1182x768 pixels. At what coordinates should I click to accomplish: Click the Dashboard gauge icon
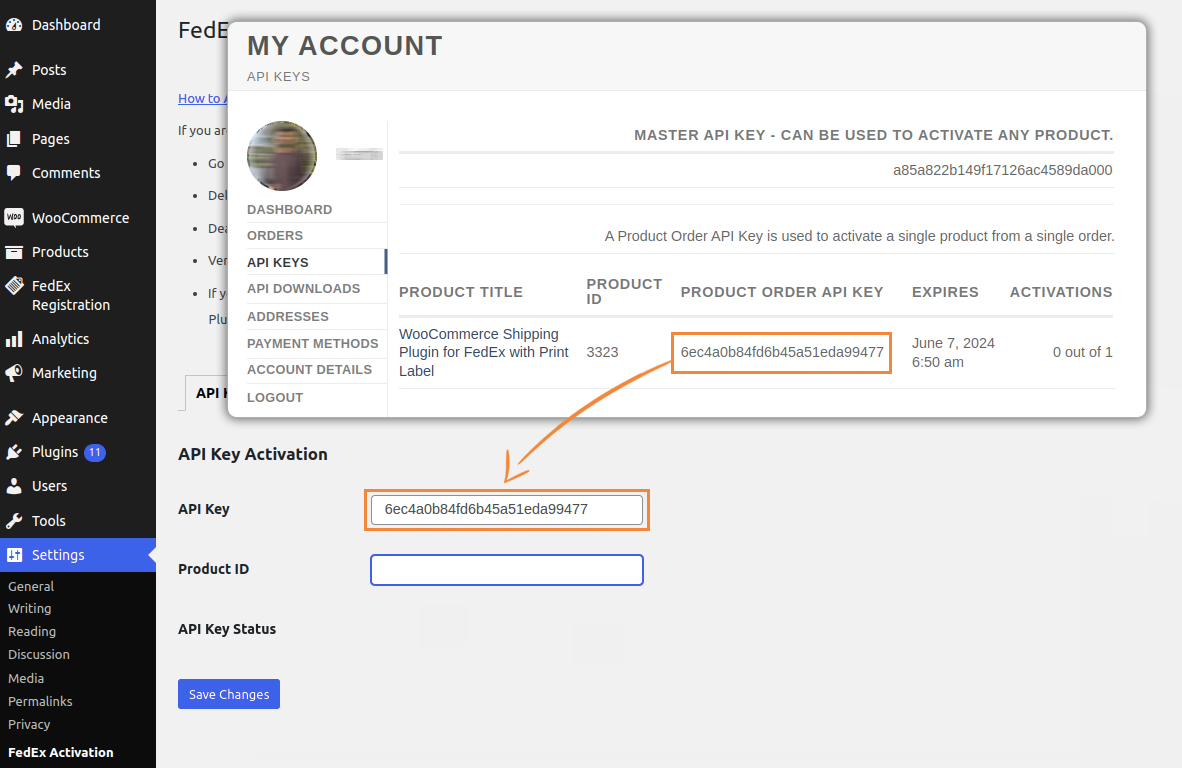[x=14, y=25]
